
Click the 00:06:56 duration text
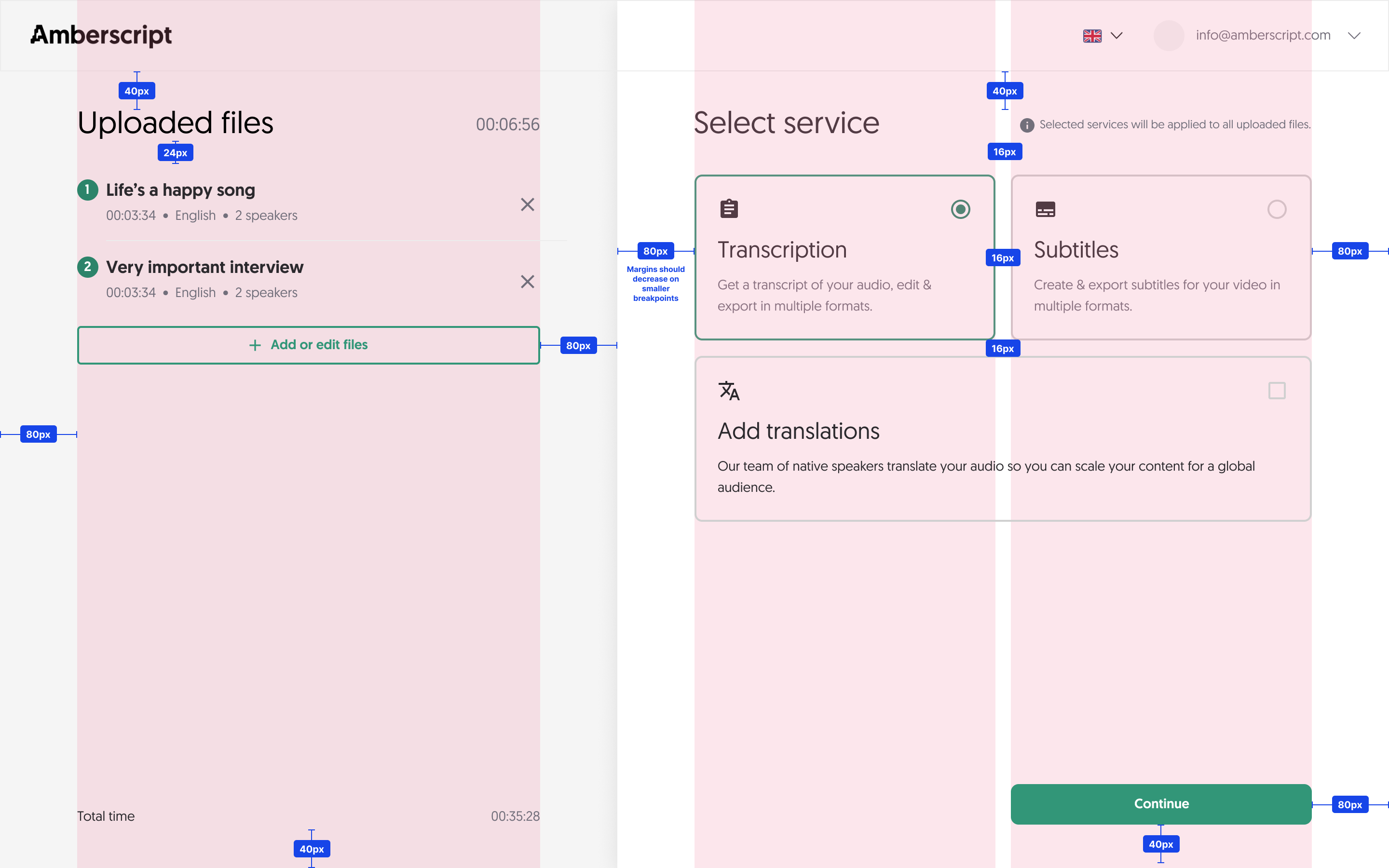pyautogui.click(x=507, y=124)
